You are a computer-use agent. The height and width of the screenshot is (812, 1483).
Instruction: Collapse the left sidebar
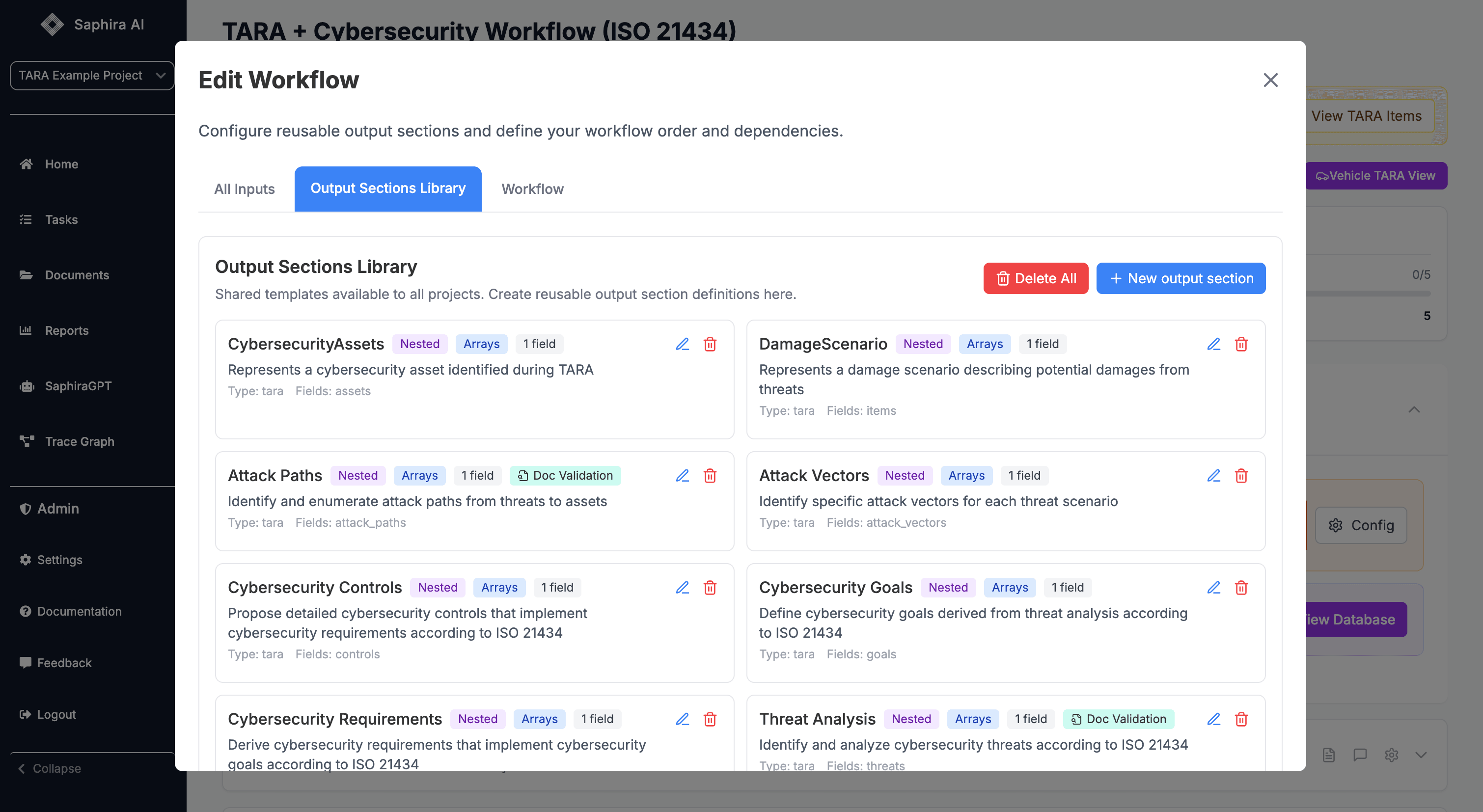[x=48, y=768]
